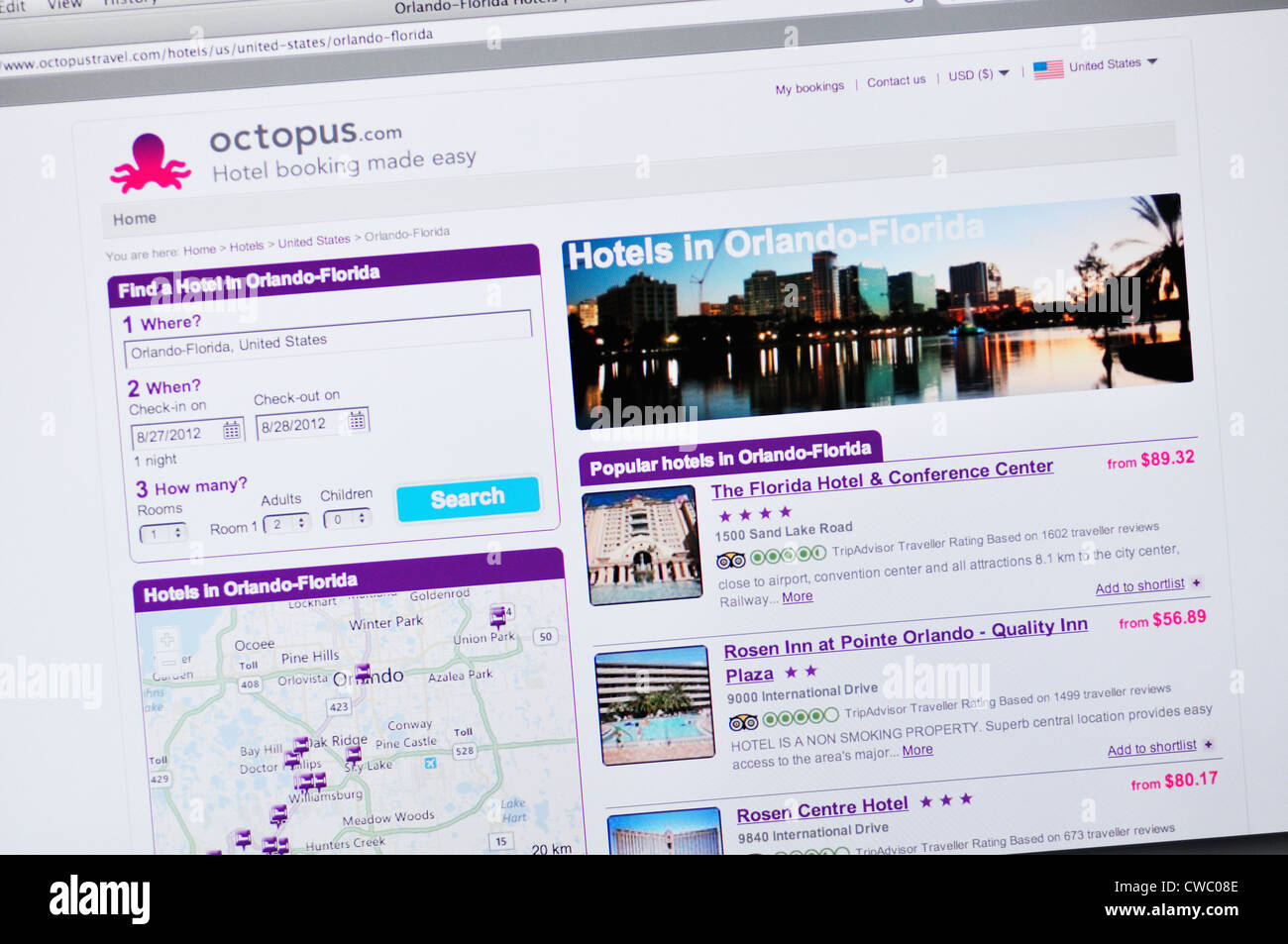This screenshot has height=944, width=1288.
Task: Open the check-in calendar icon
Action: click(x=231, y=430)
